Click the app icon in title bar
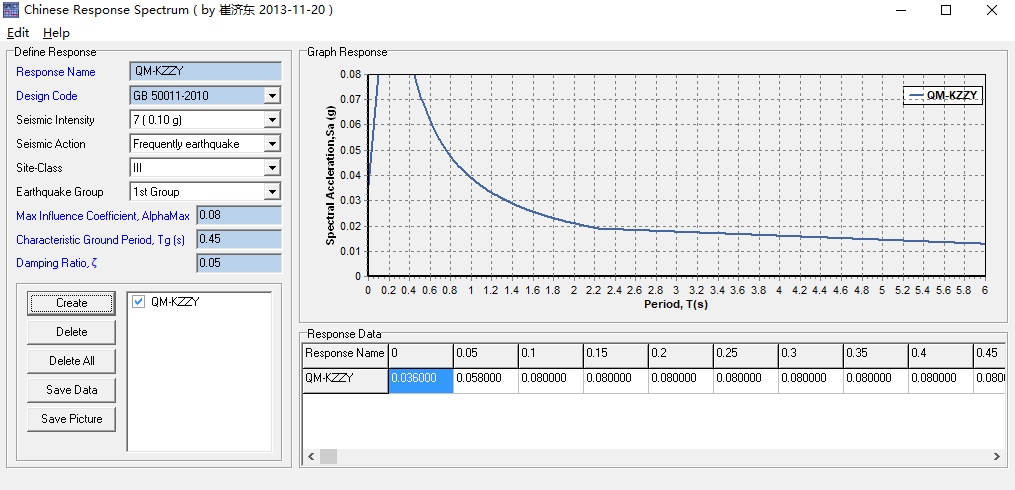Screen dimensions: 1015x490 point(11,10)
